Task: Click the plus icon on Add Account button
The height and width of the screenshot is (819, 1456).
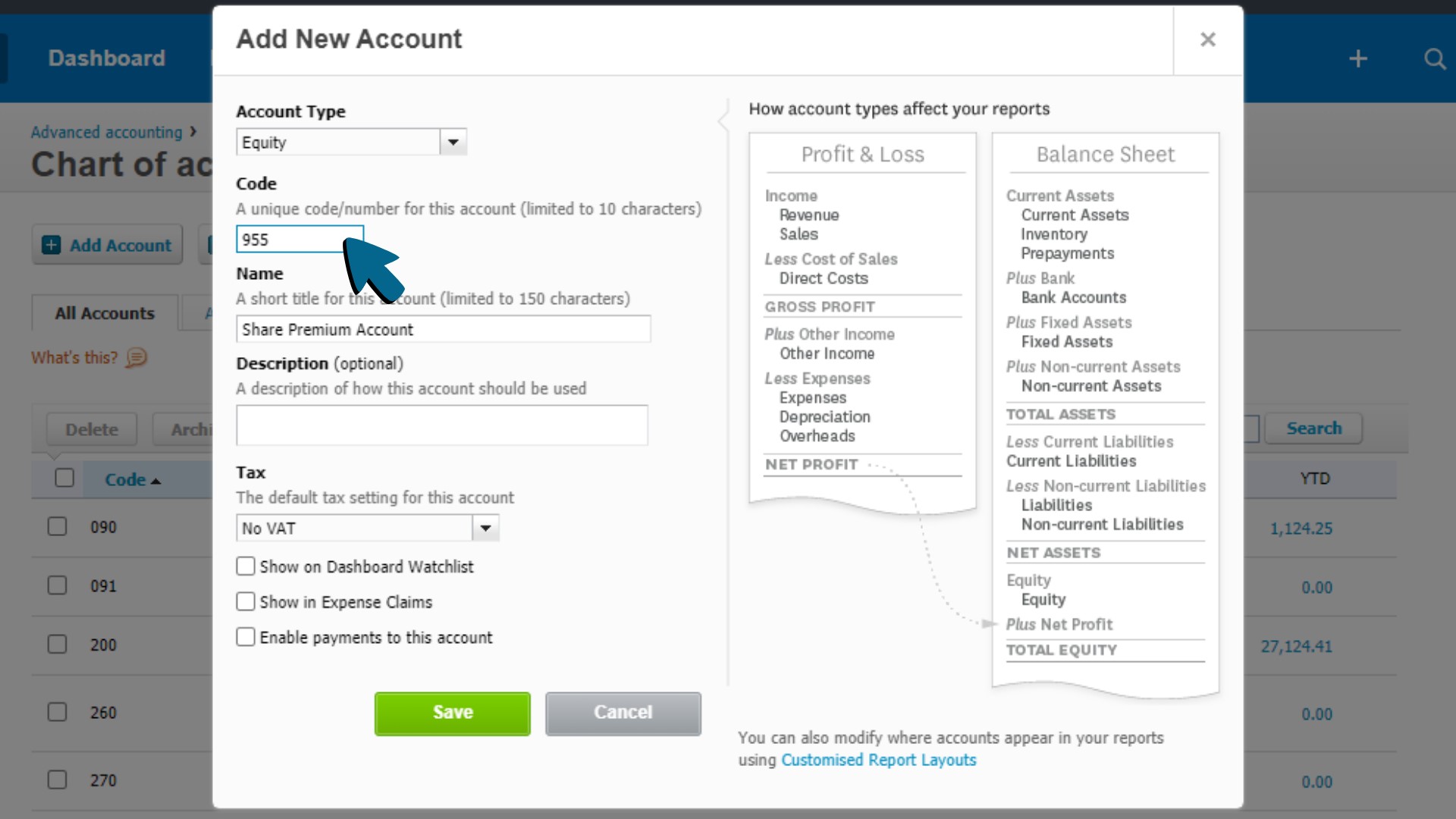Action: [50, 244]
